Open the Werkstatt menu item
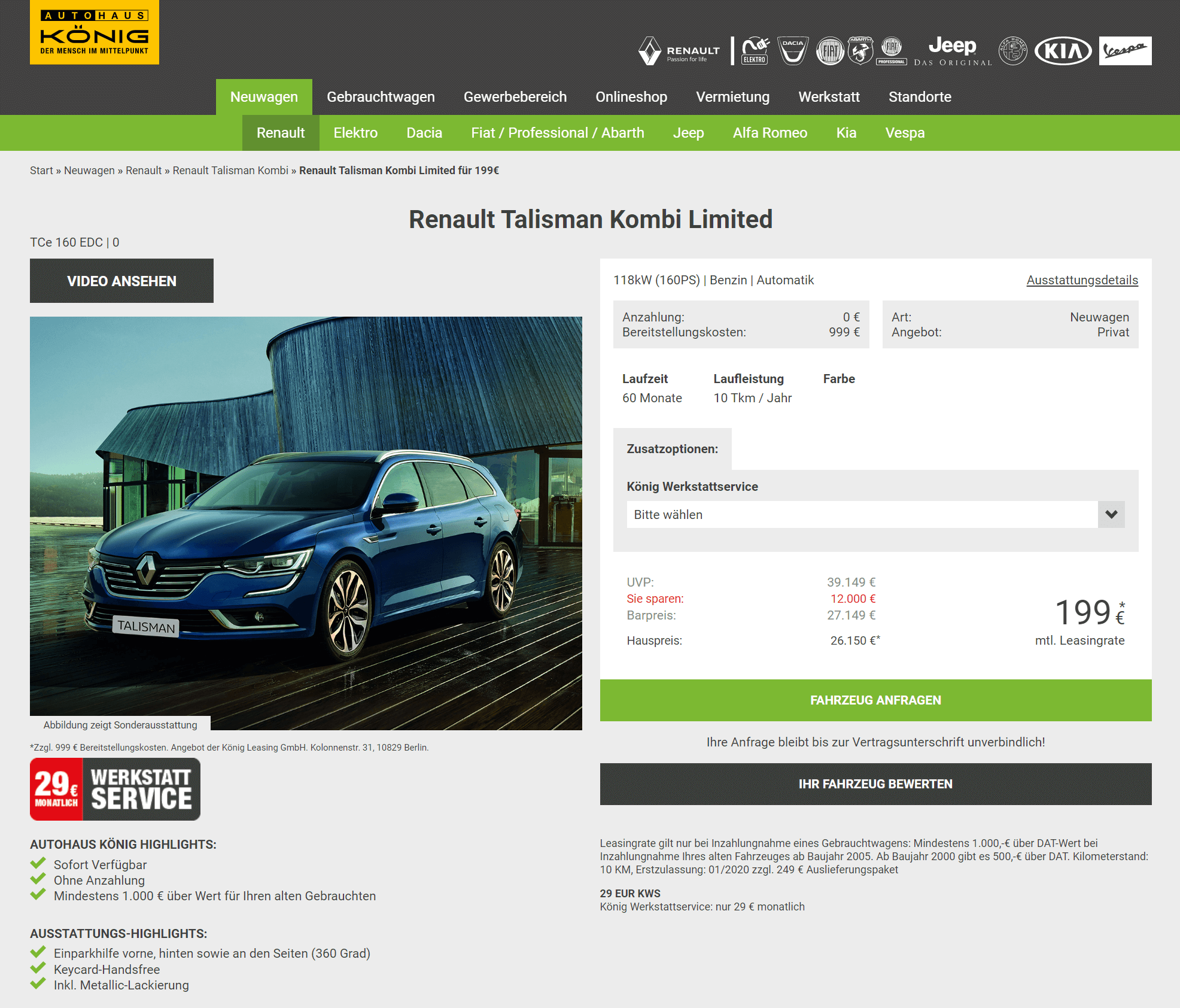1180x1008 pixels. pyautogui.click(x=829, y=97)
